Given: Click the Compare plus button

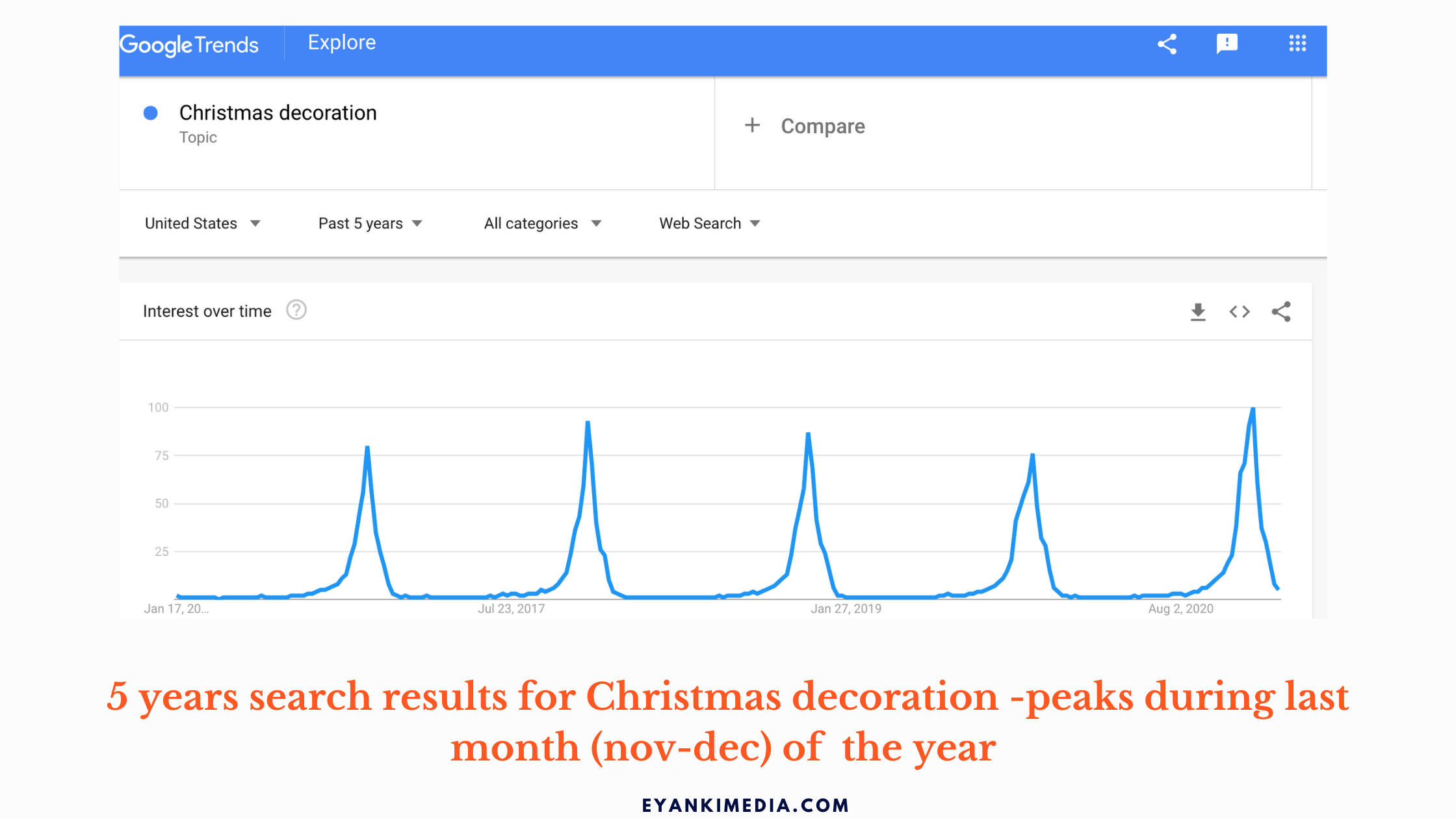Looking at the screenshot, I should pos(751,125).
